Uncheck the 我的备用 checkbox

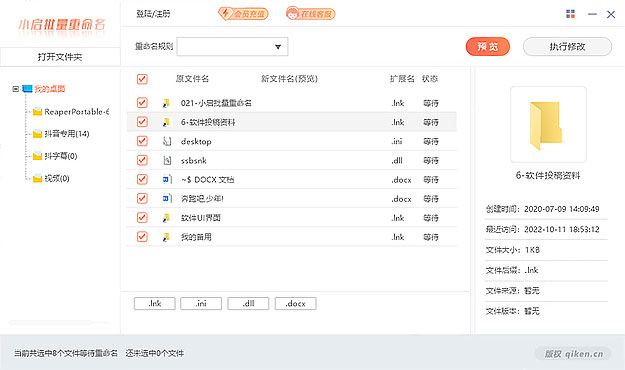pyautogui.click(x=142, y=237)
